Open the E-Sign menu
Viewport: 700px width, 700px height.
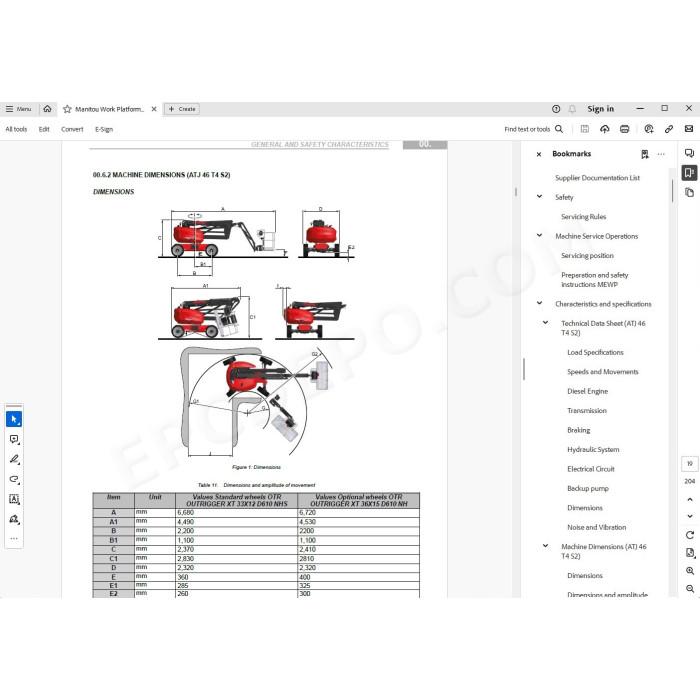click(104, 129)
